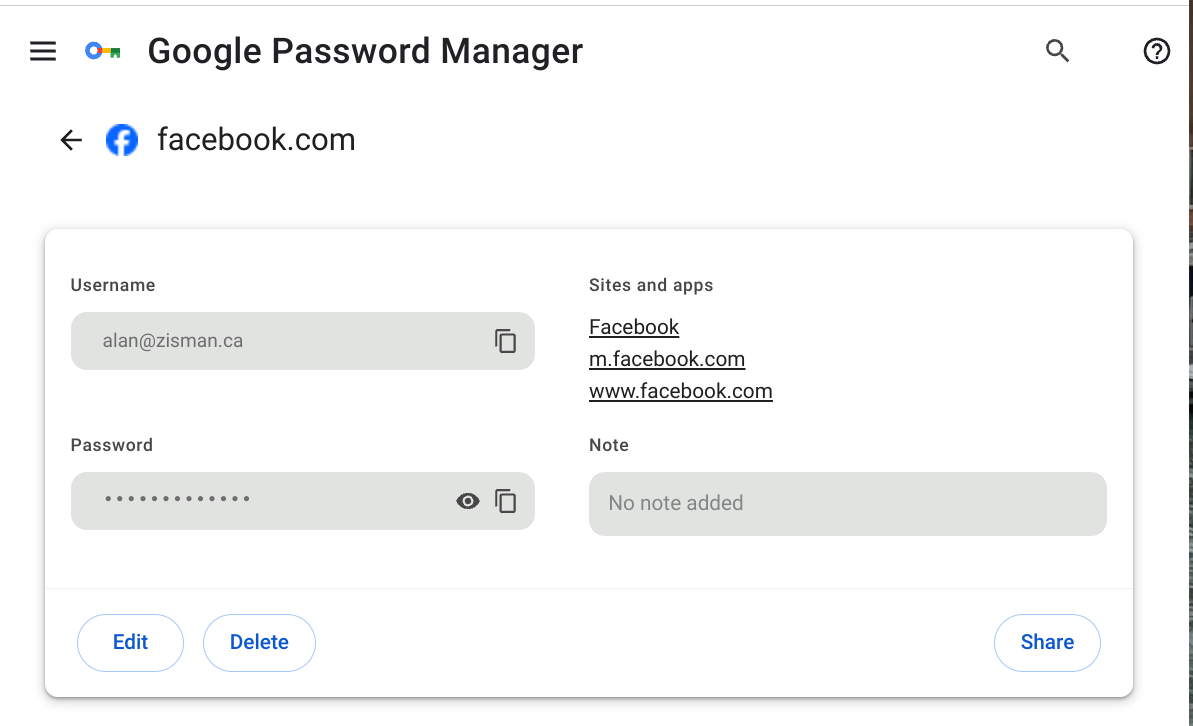Open the m.facebook.com link
This screenshot has width=1193, height=726.
pyautogui.click(x=666, y=359)
